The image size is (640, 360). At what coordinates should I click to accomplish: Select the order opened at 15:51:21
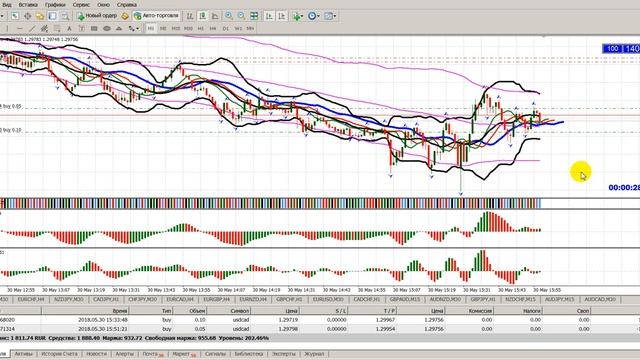point(320,329)
